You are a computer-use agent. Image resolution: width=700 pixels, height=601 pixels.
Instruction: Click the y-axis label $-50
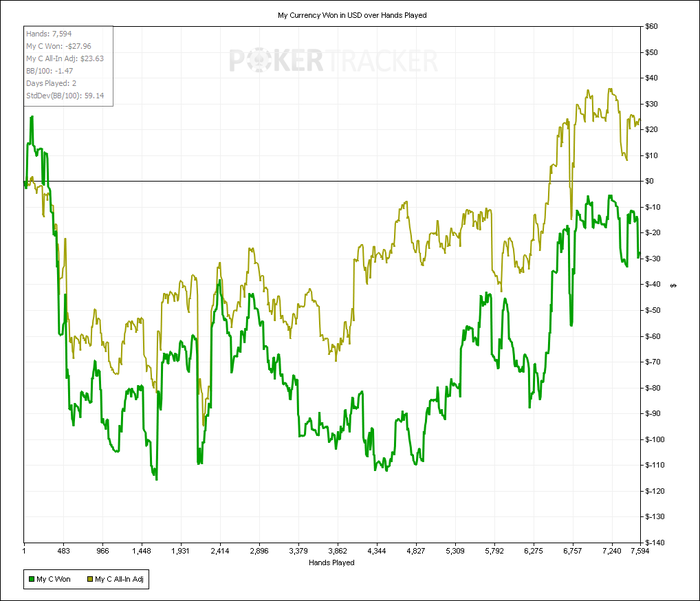click(653, 310)
